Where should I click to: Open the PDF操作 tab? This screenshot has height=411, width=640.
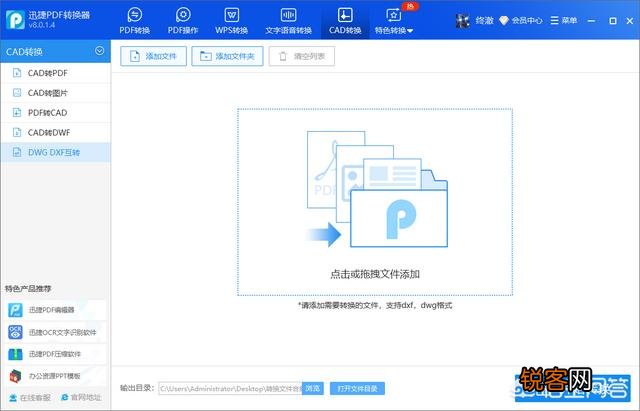click(183, 20)
